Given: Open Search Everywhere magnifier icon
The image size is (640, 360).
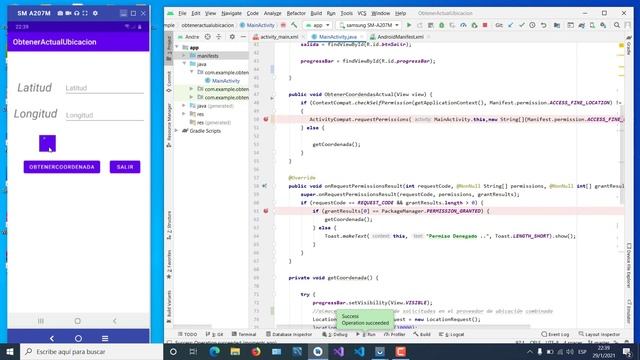Looking at the screenshot, I should click(617, 25).
